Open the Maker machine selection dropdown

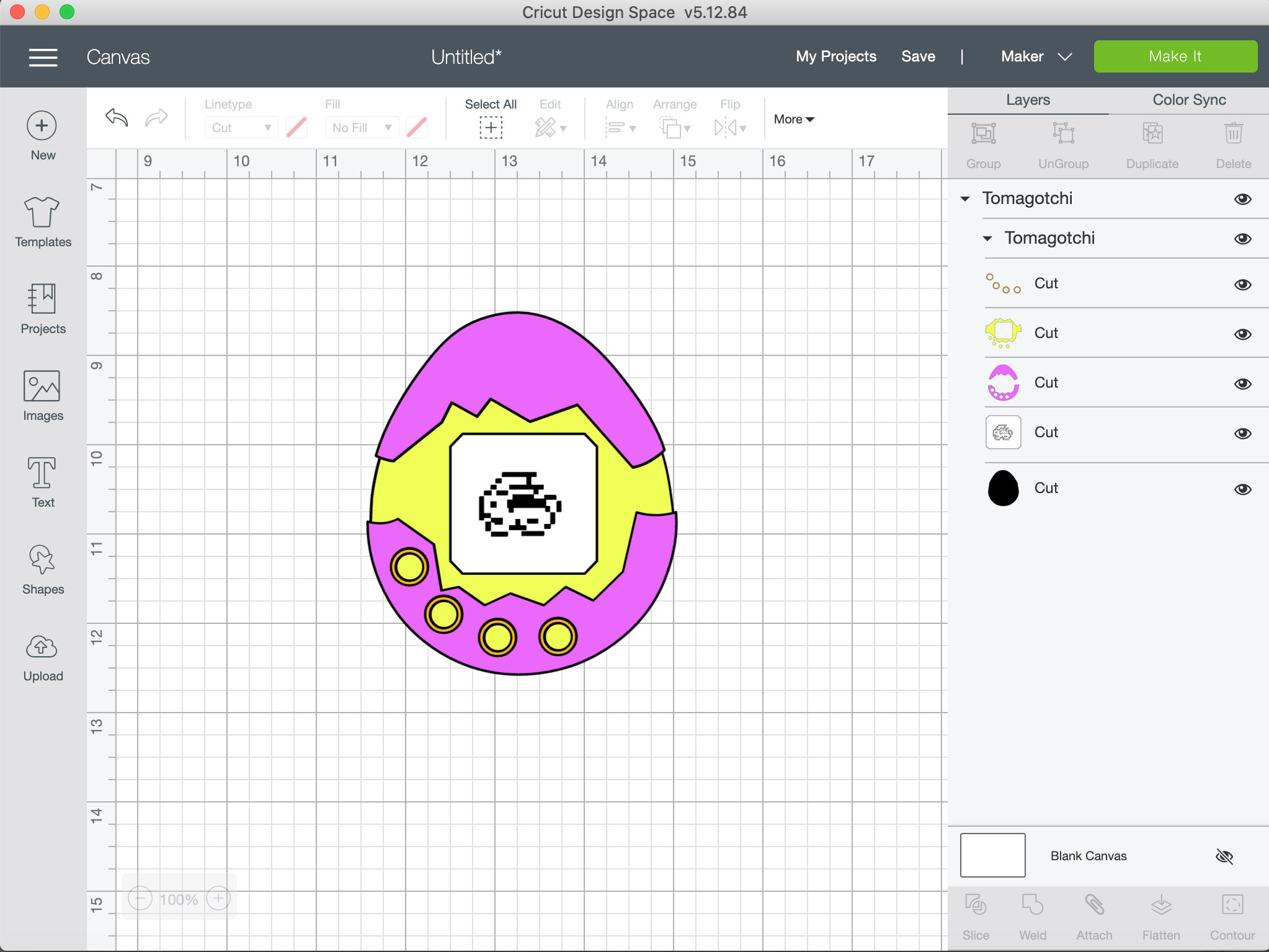point(1035,56)
